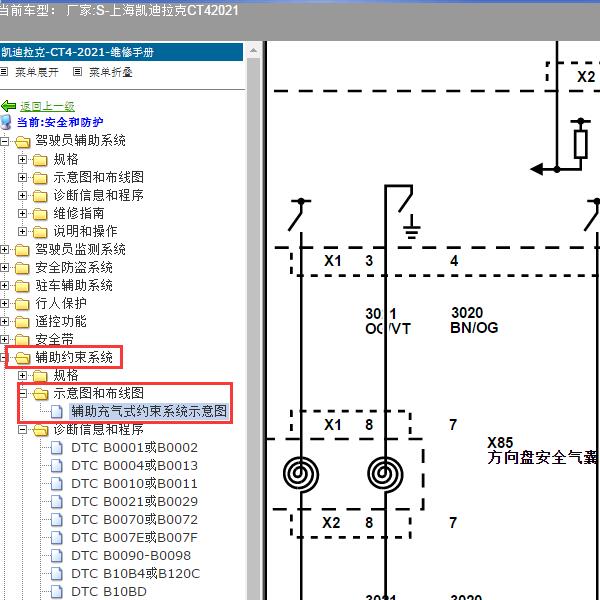The image size is (600, 600).
Task: Collapse the 驾驶员辅助系统 tree node
Action: point(4,141)
